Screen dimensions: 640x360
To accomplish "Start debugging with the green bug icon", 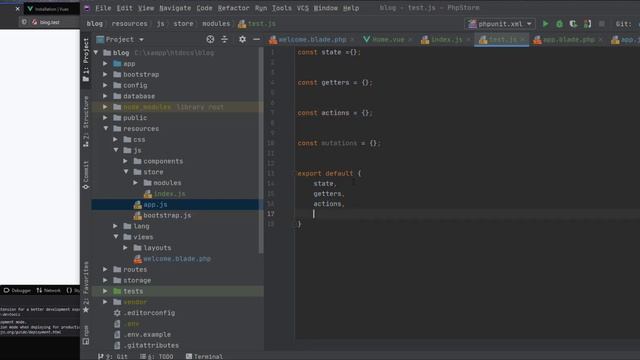I will point(560,24).
